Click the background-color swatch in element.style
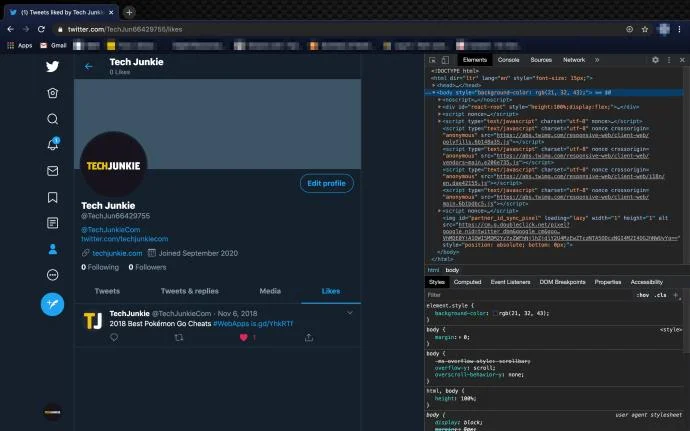690x431 pixels. tap(495, 313)
